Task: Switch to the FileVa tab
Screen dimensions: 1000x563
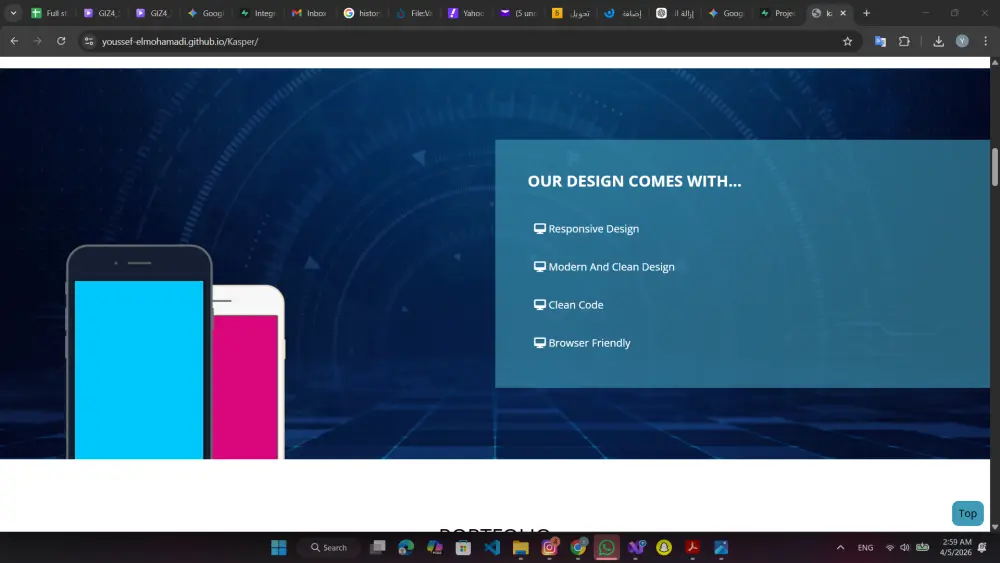Action: click(414, 13)
